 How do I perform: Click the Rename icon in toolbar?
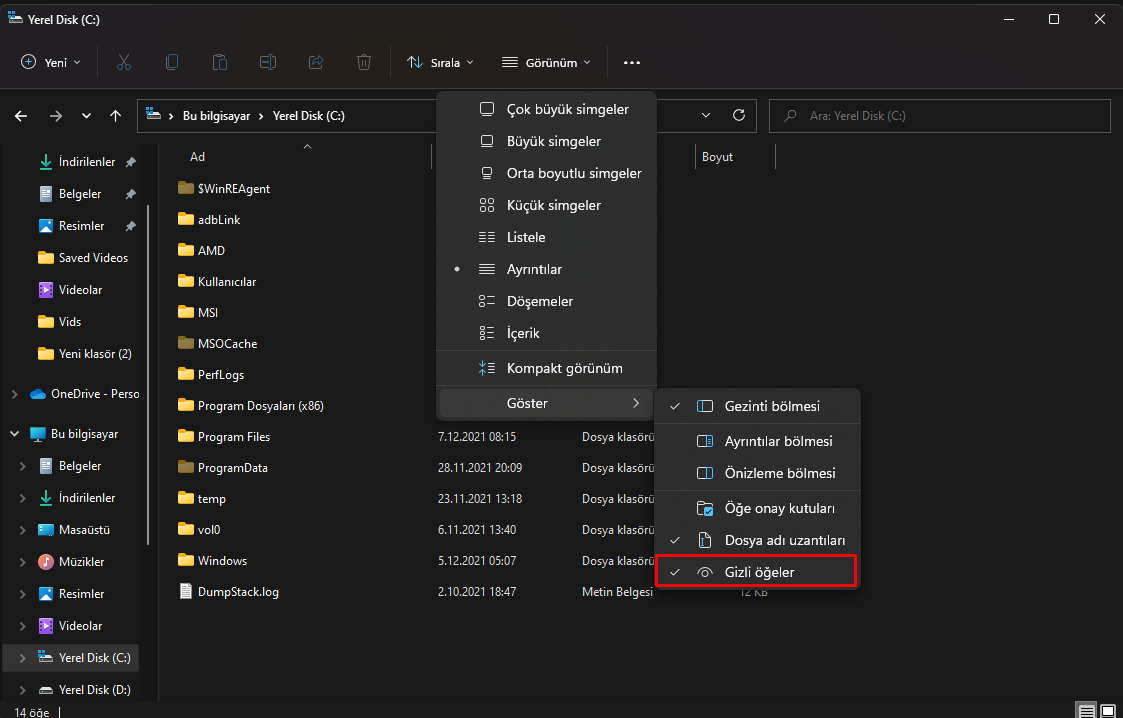pos(268,62)
